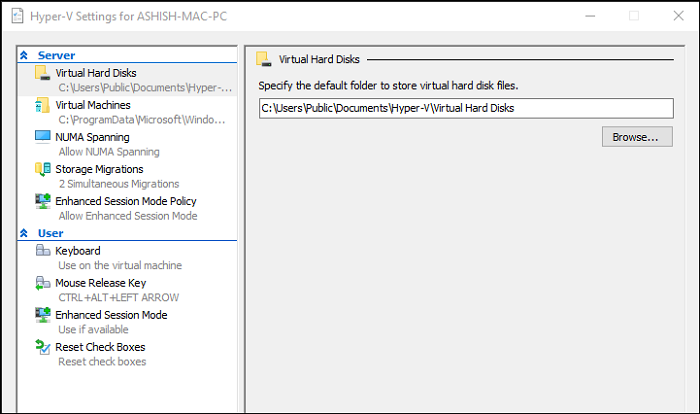The height and width of the screenshot is (414, 700).
Task: Click the C:\Users\Public\Documents\Hyper-... subtitle text
Action: click(145, 88)
